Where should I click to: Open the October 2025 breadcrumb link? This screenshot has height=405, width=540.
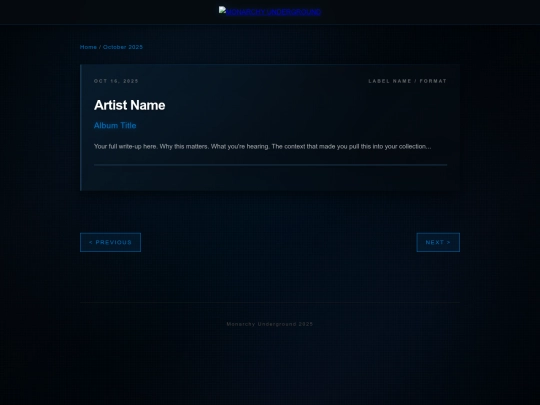coord(123,47)
